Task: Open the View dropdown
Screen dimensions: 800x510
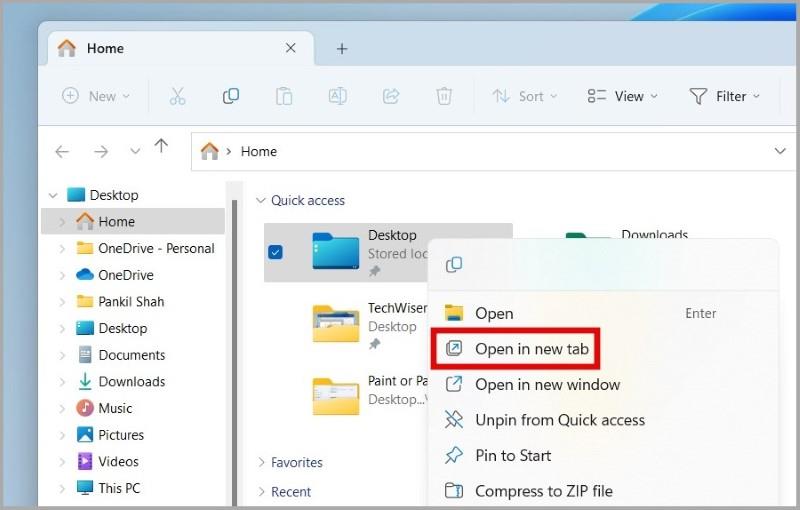Action: pos(622,96)
